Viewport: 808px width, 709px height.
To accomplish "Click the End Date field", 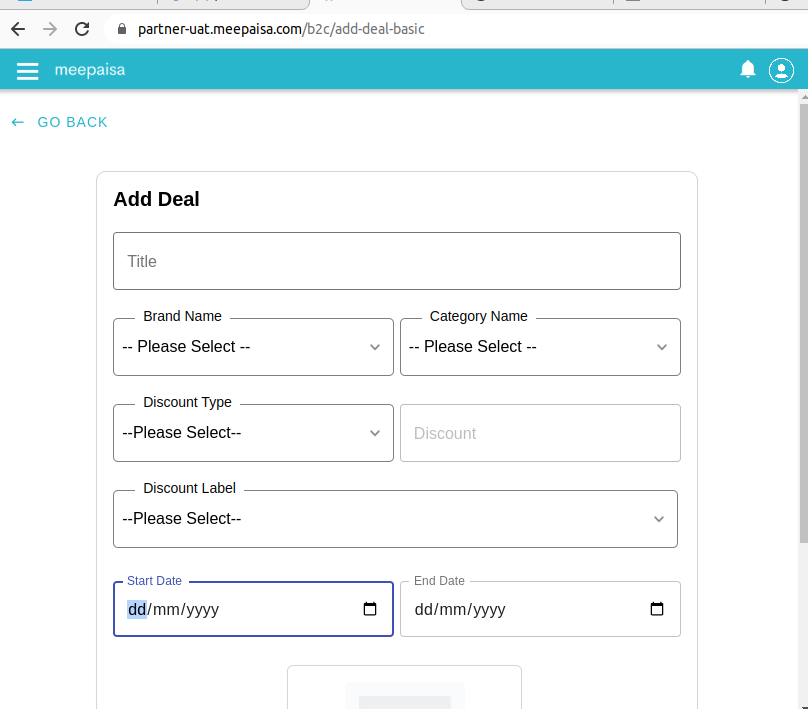I will (540, 609).
